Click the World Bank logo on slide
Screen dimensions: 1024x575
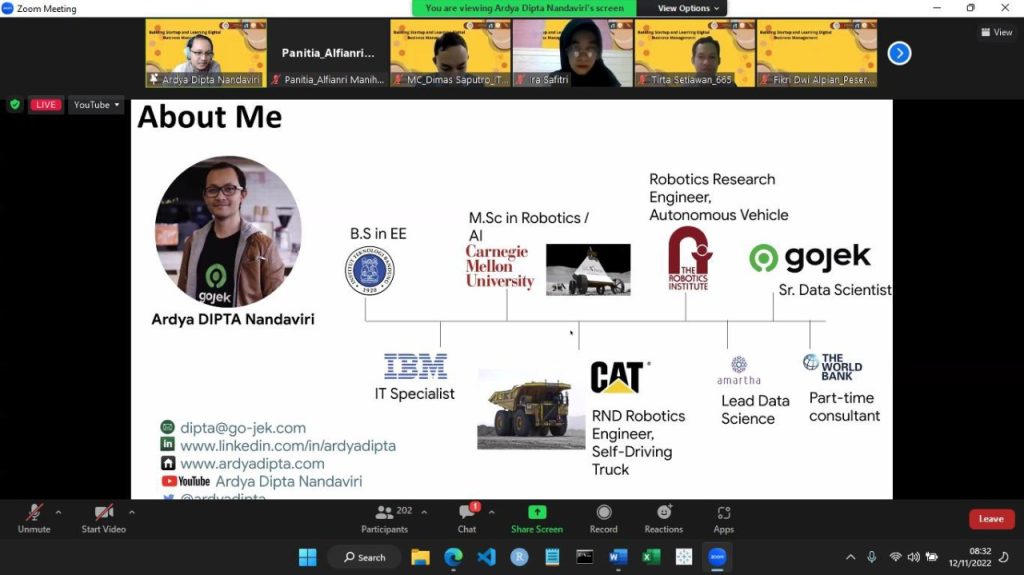833,367
